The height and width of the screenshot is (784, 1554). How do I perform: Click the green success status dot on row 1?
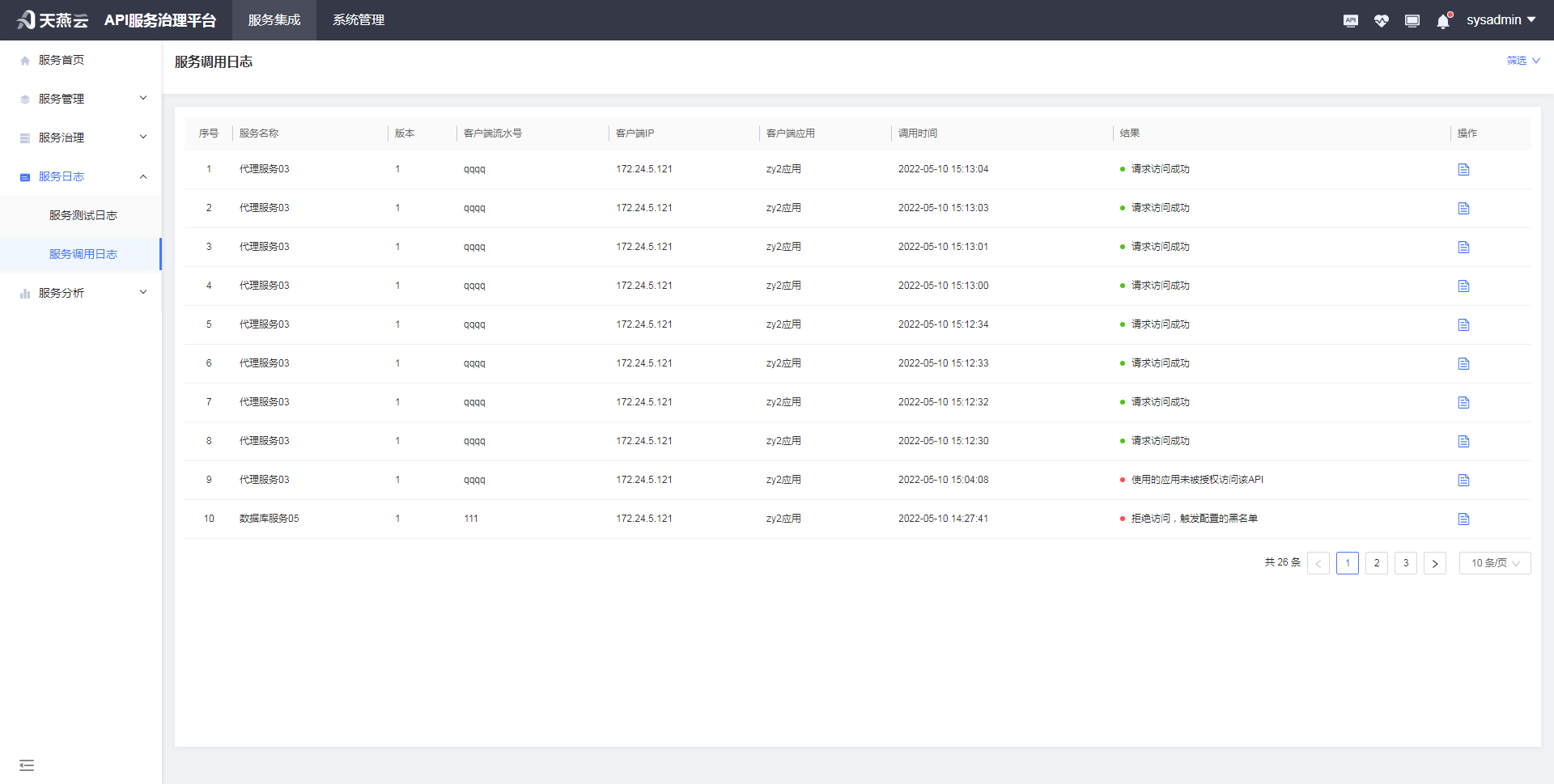tap(1122, 169)
